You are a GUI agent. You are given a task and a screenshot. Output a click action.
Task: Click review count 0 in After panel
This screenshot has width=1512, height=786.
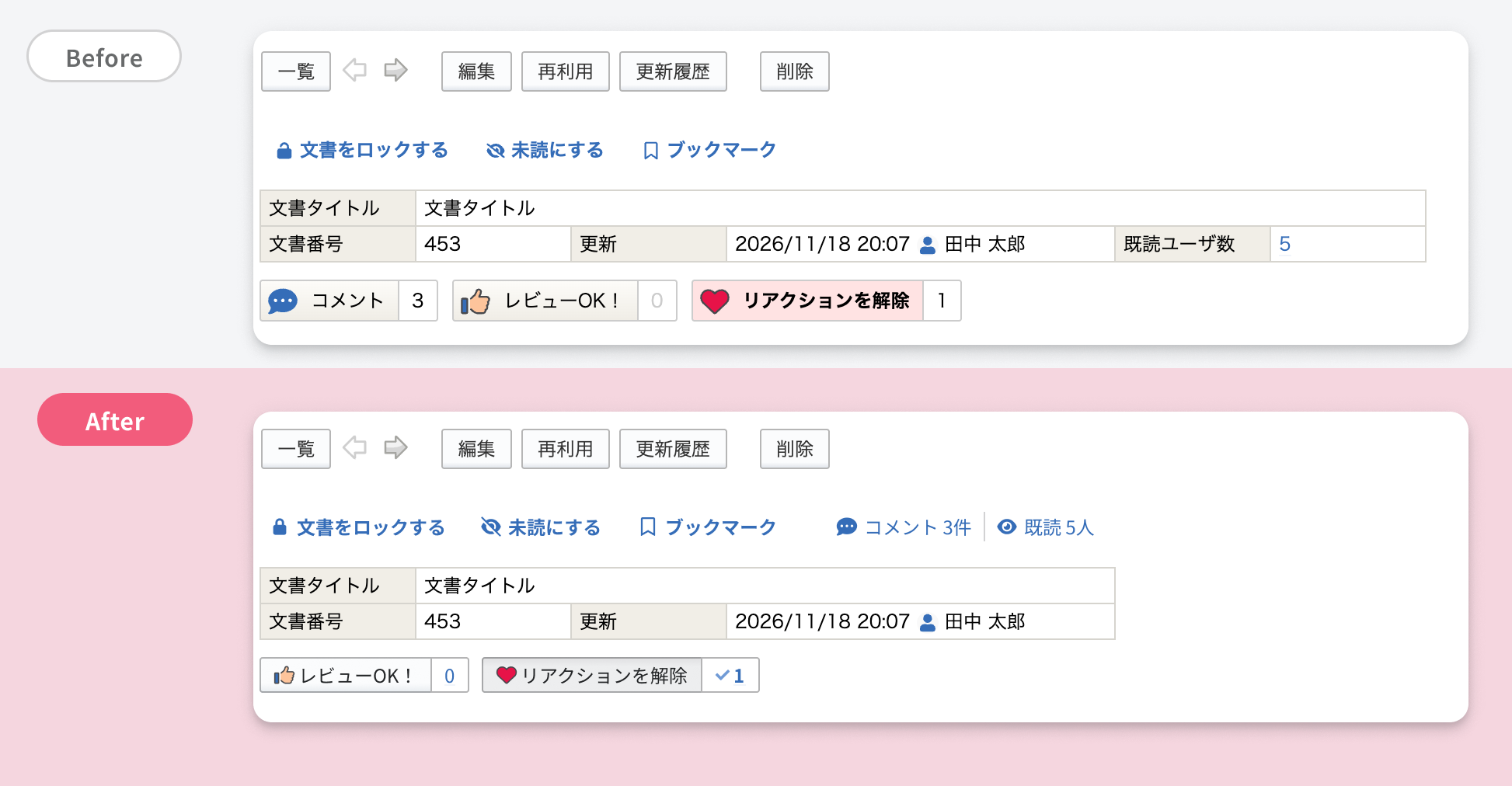[450, 676]
